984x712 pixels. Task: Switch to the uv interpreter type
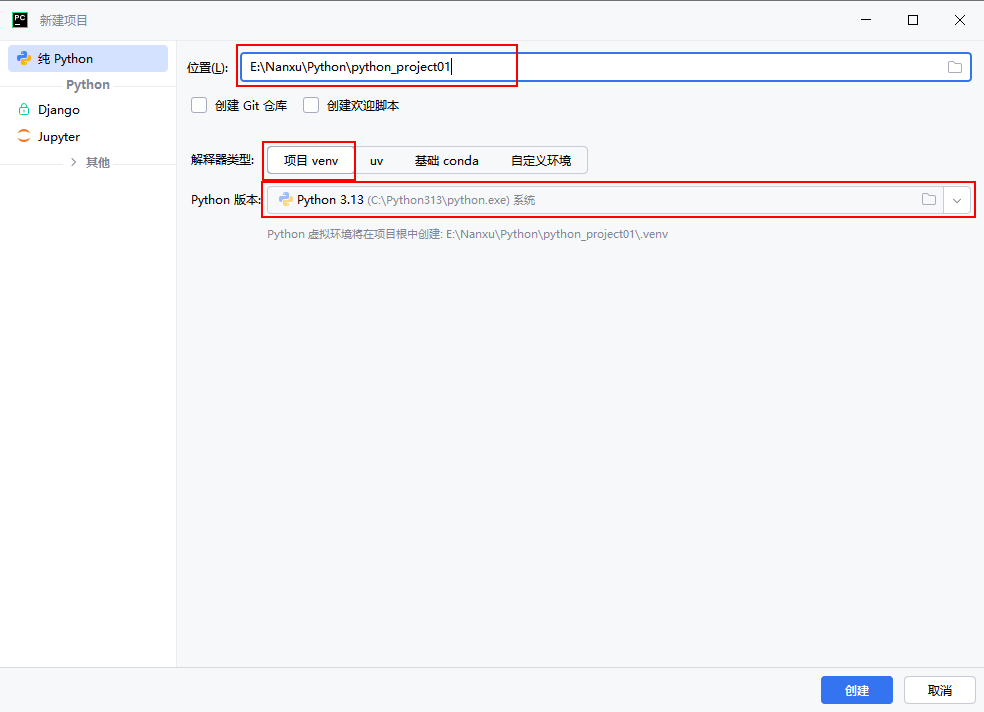click(376, 160)
